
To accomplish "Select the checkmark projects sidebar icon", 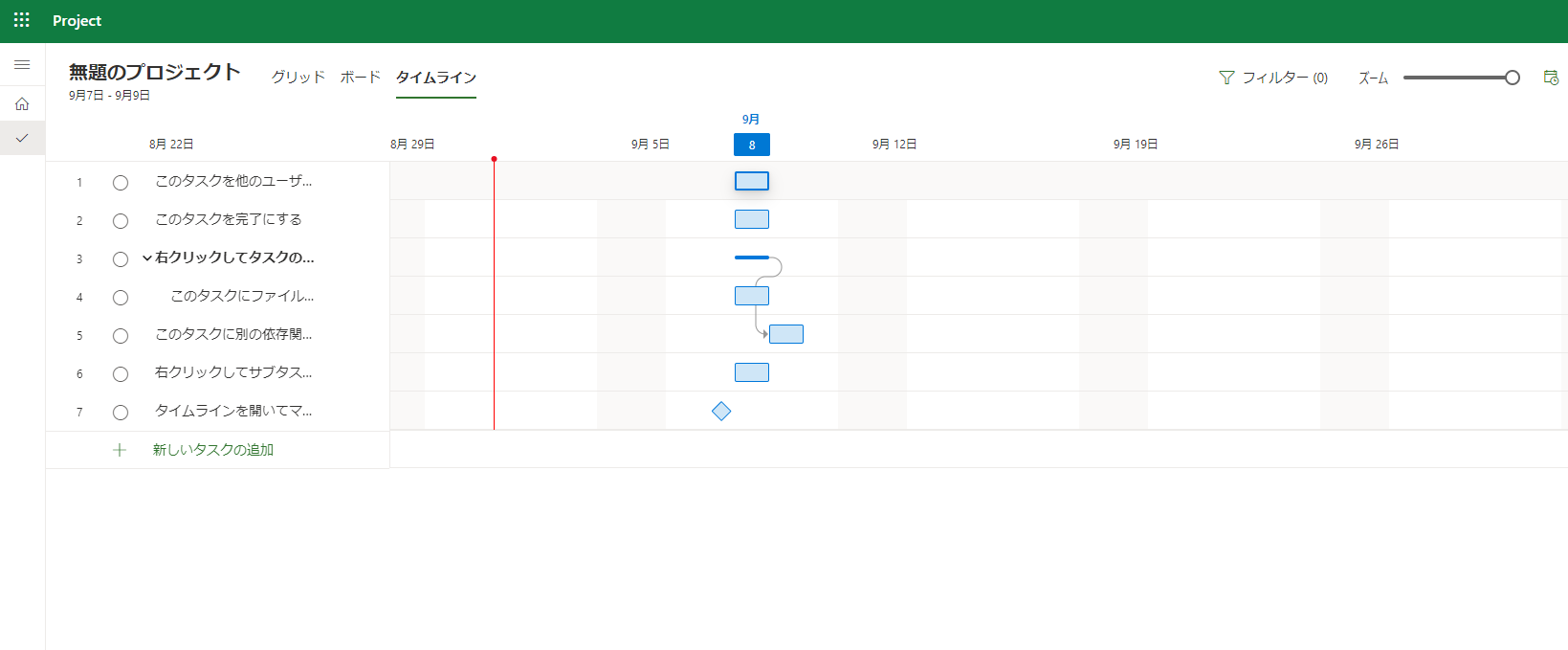I will point(22,139).
